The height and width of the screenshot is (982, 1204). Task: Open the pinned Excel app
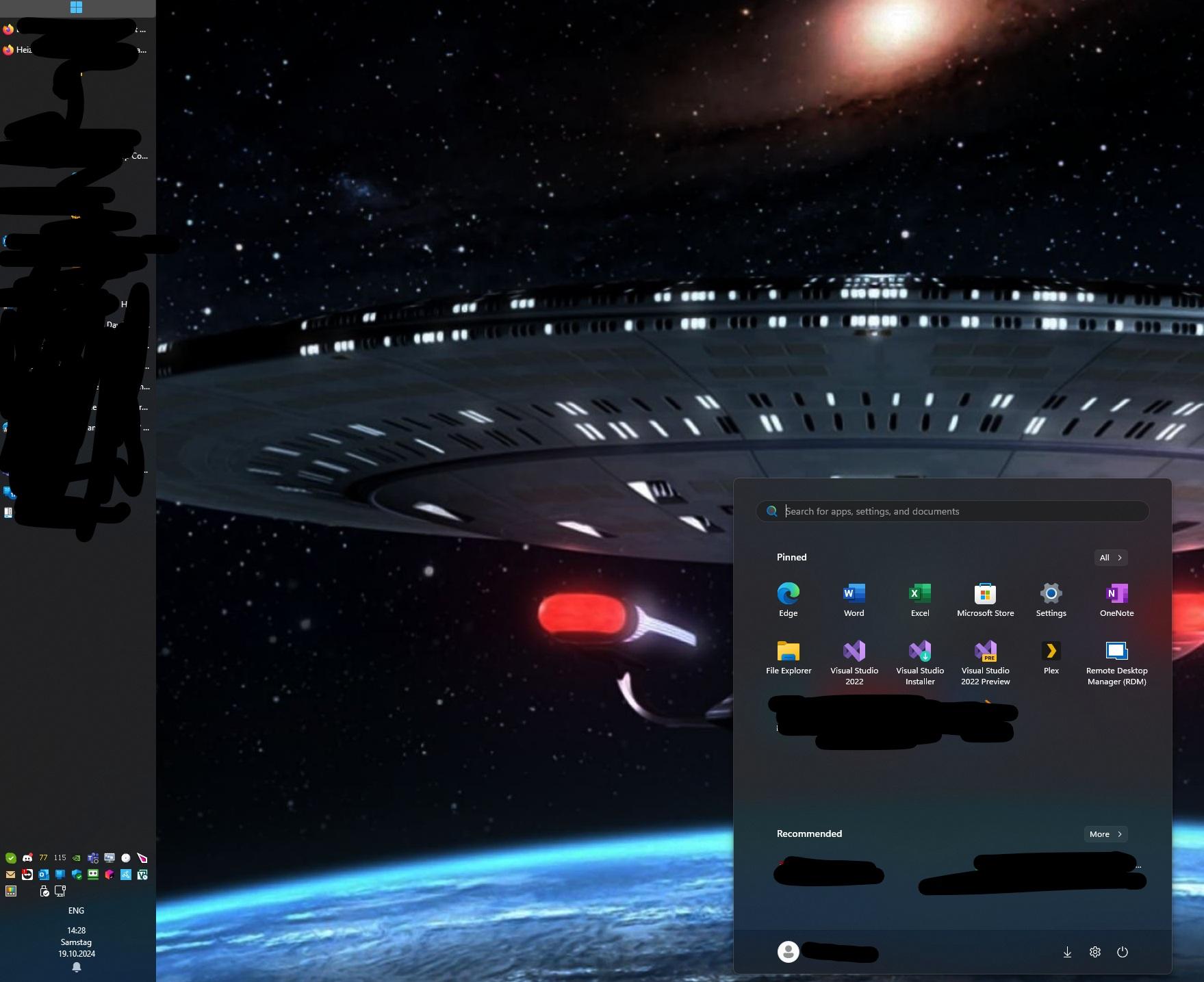pyautogui.click(x=919, y=600)
